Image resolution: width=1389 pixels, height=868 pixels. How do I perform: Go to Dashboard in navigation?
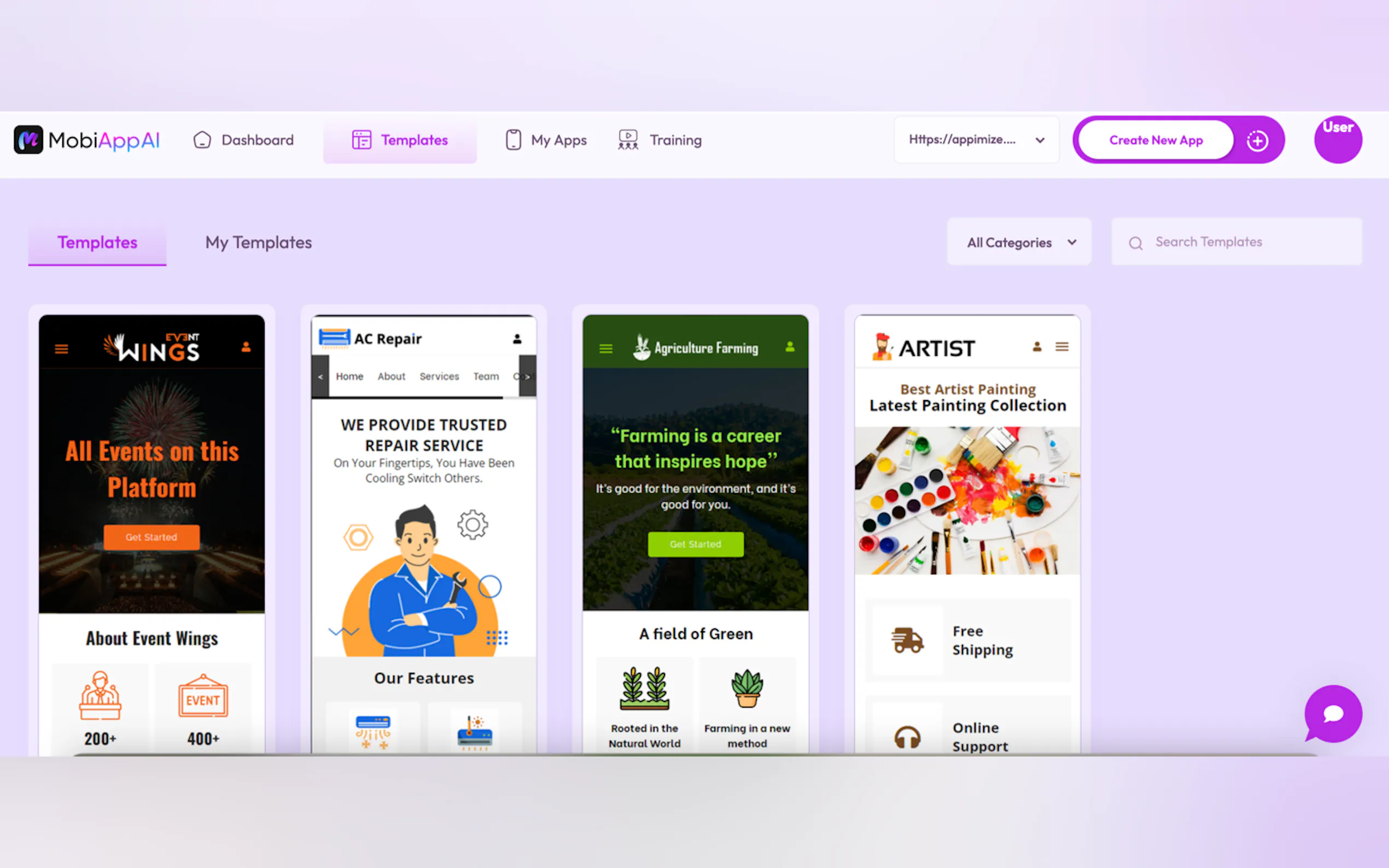coord(243,140)
